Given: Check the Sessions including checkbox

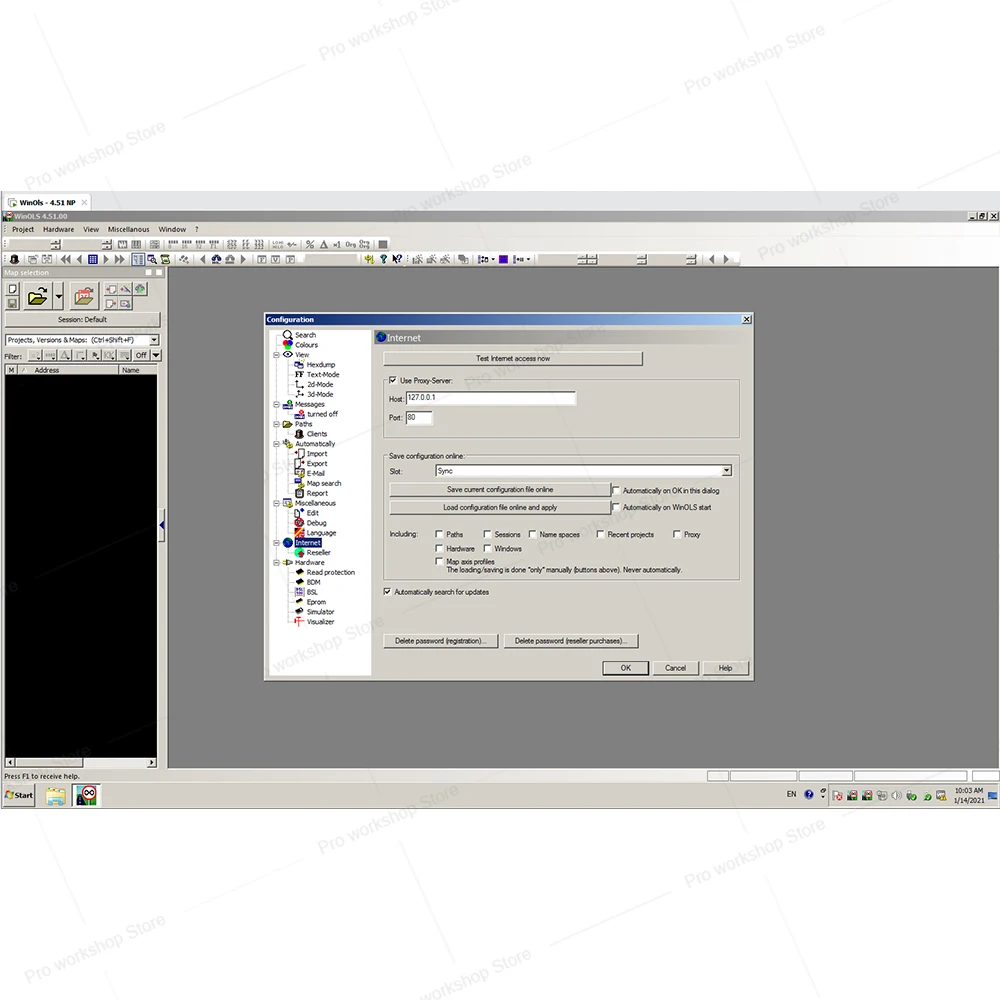Looking at the screenshot, I should (487, 534).
